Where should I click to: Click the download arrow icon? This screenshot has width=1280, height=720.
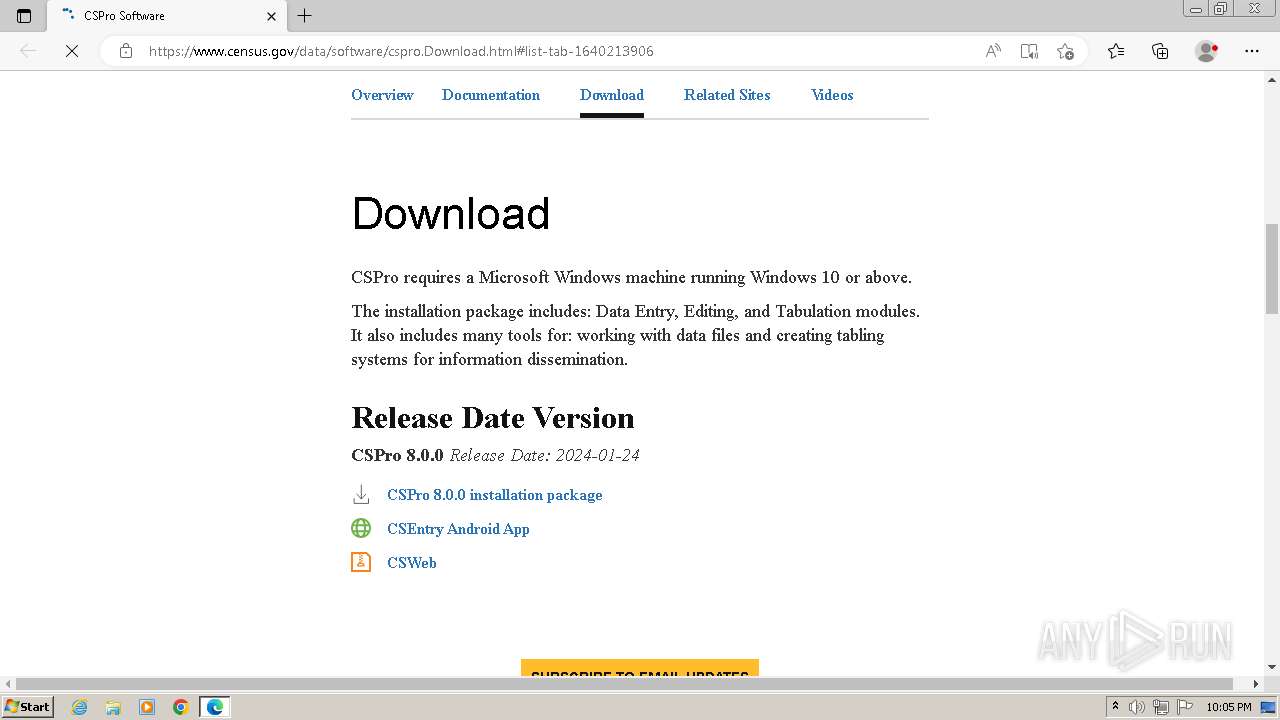pyautogui.click(x=361, y=495)
